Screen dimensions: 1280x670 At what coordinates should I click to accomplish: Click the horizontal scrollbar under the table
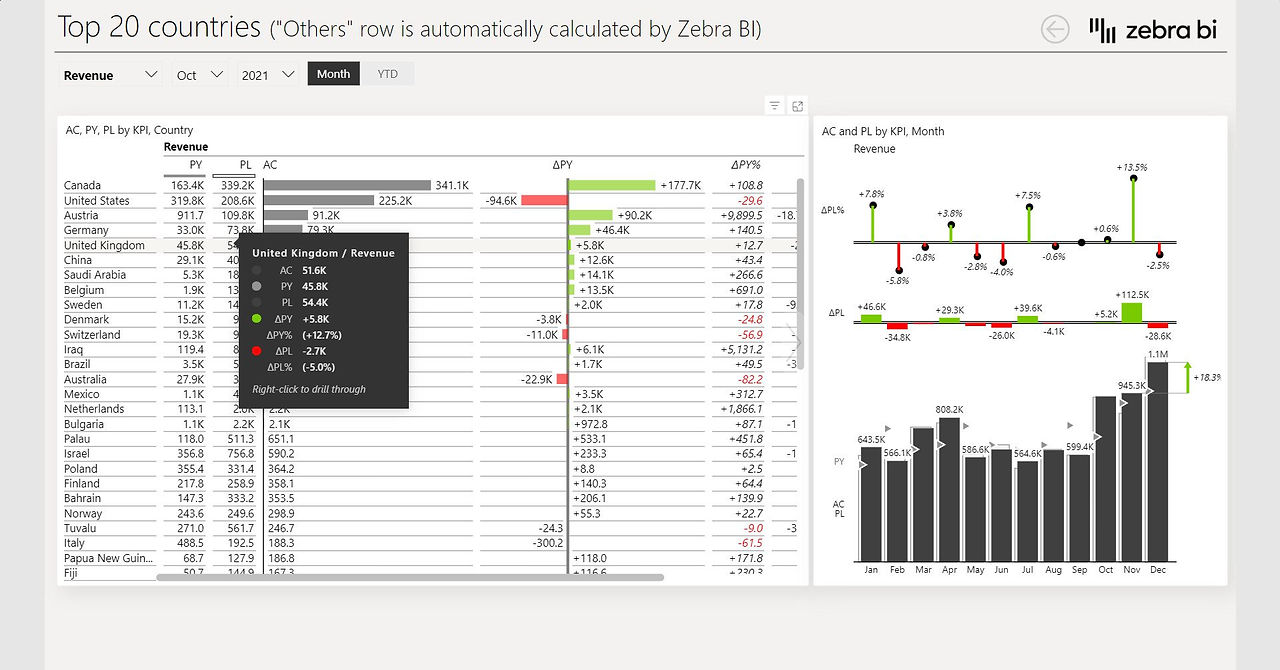(410, 577)
